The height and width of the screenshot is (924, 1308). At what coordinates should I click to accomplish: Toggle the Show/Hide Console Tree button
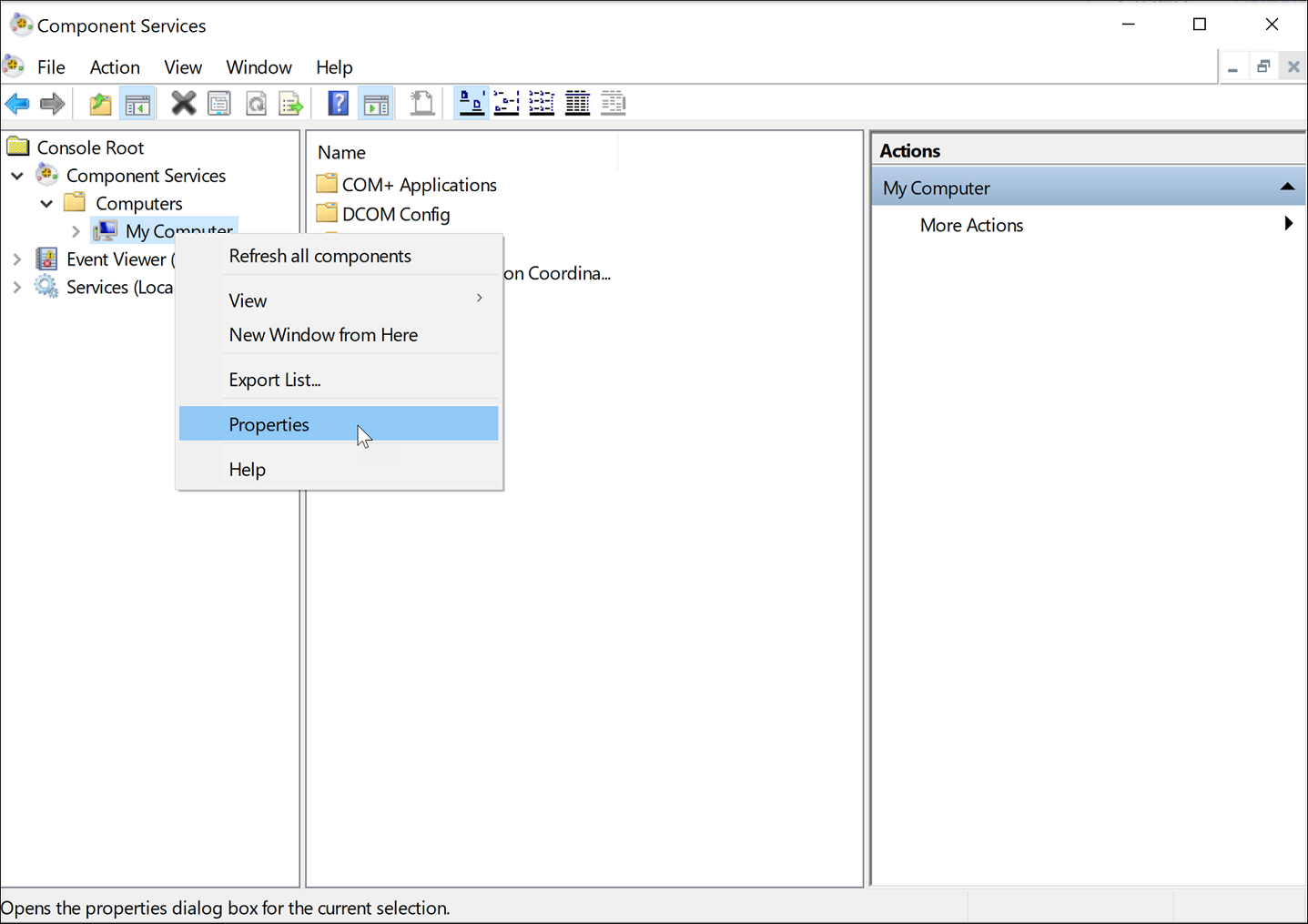point(137,104)
